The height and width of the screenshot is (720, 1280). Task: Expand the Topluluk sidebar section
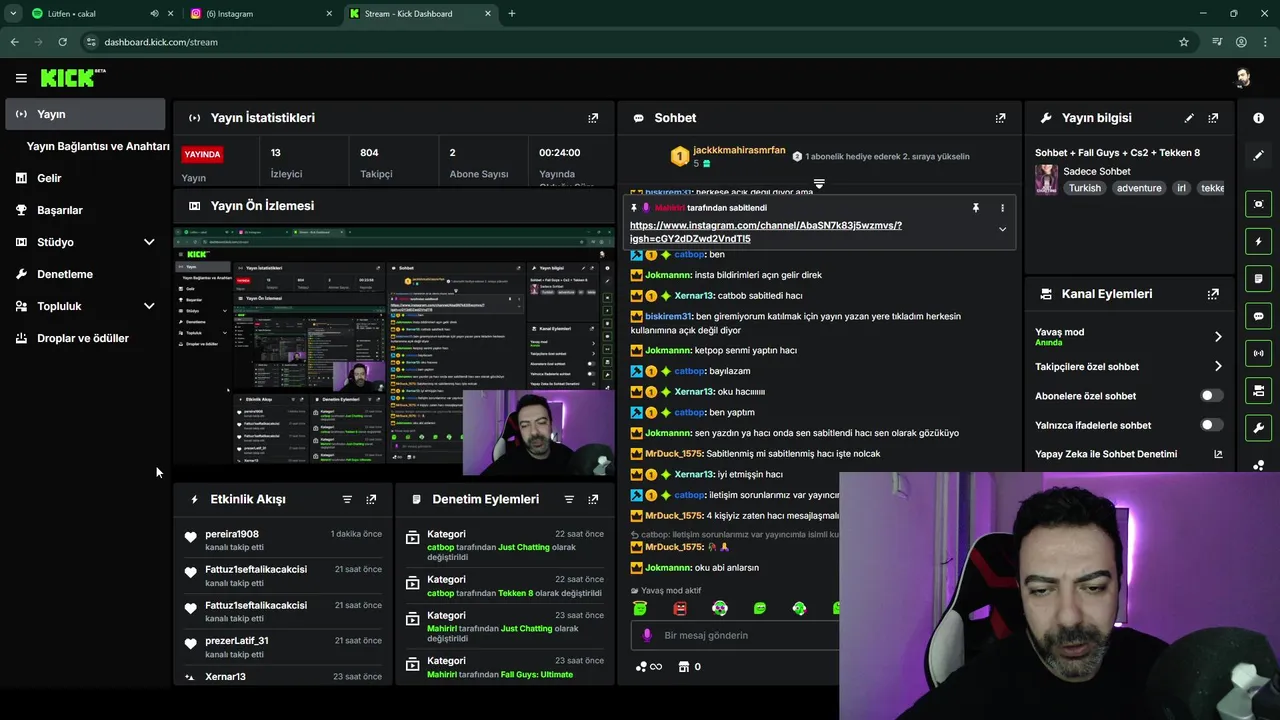[x=149, y=306]
